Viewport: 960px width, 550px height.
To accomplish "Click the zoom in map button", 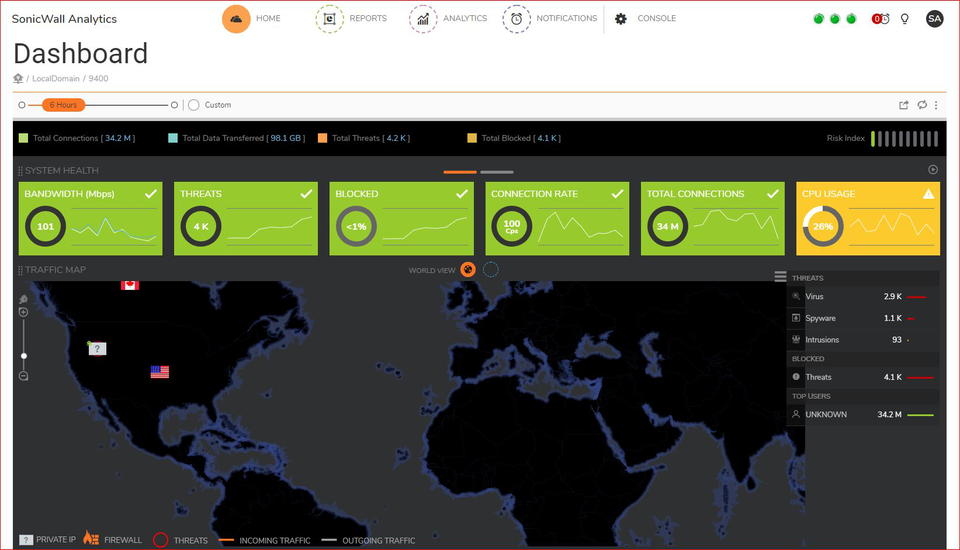I will click(x=23, y=312).
